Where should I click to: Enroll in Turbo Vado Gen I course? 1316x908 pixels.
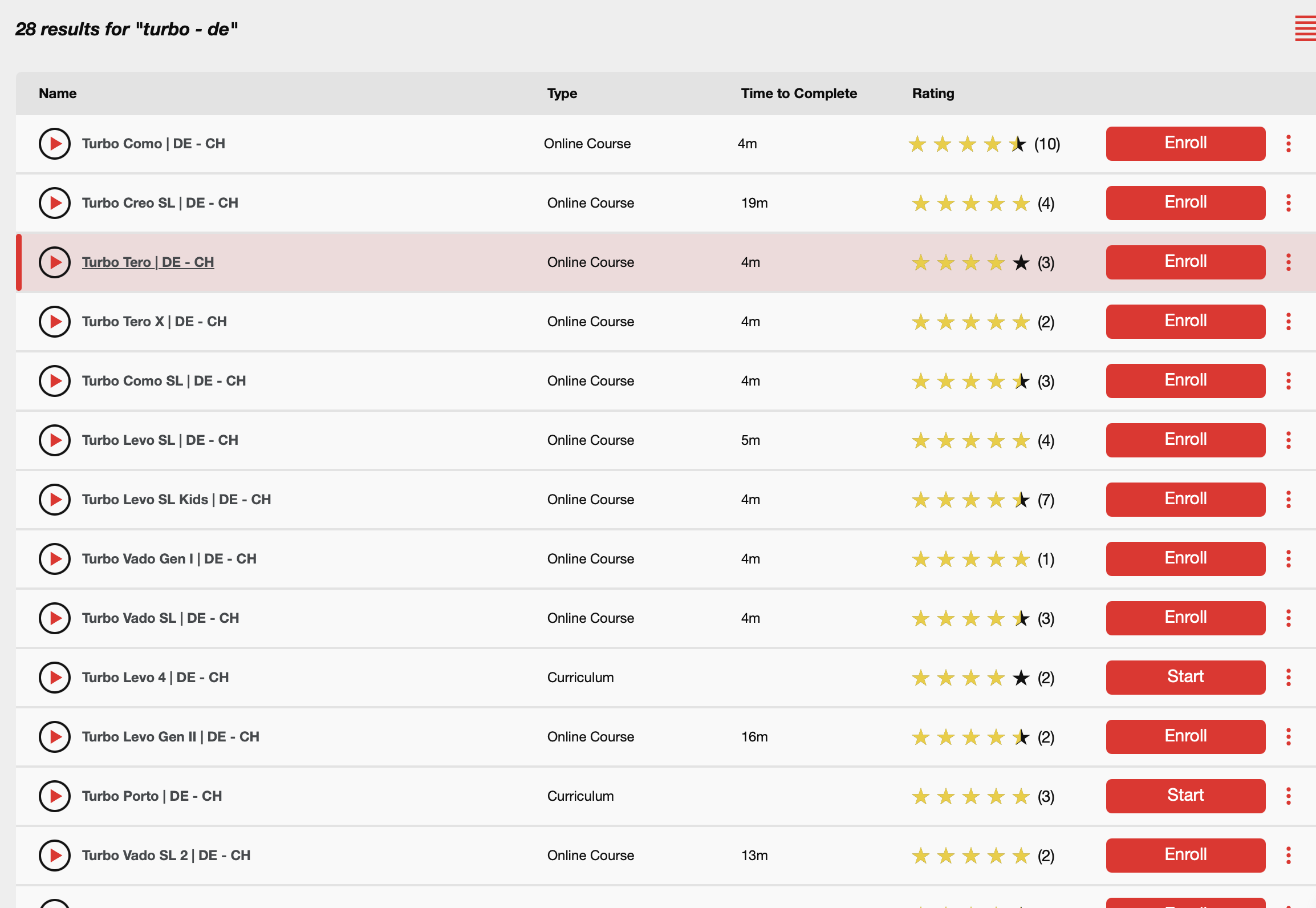pyautogui.click(x=1185, y=559)
